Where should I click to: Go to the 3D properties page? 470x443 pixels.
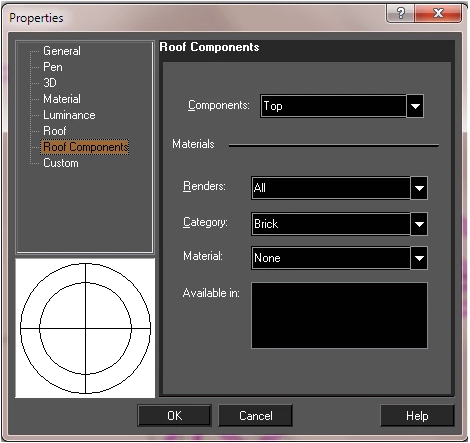(x=50, y=83)
